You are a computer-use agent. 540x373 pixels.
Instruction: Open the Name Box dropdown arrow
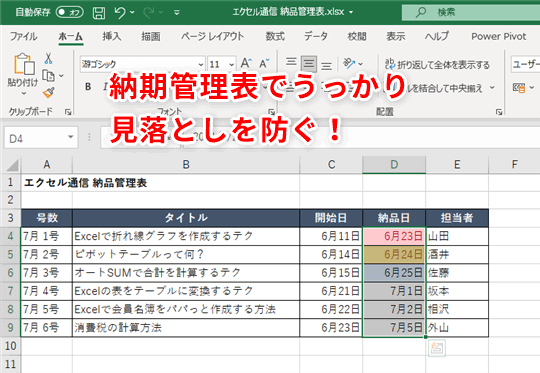pyautogui.click(x=71, y=137)
